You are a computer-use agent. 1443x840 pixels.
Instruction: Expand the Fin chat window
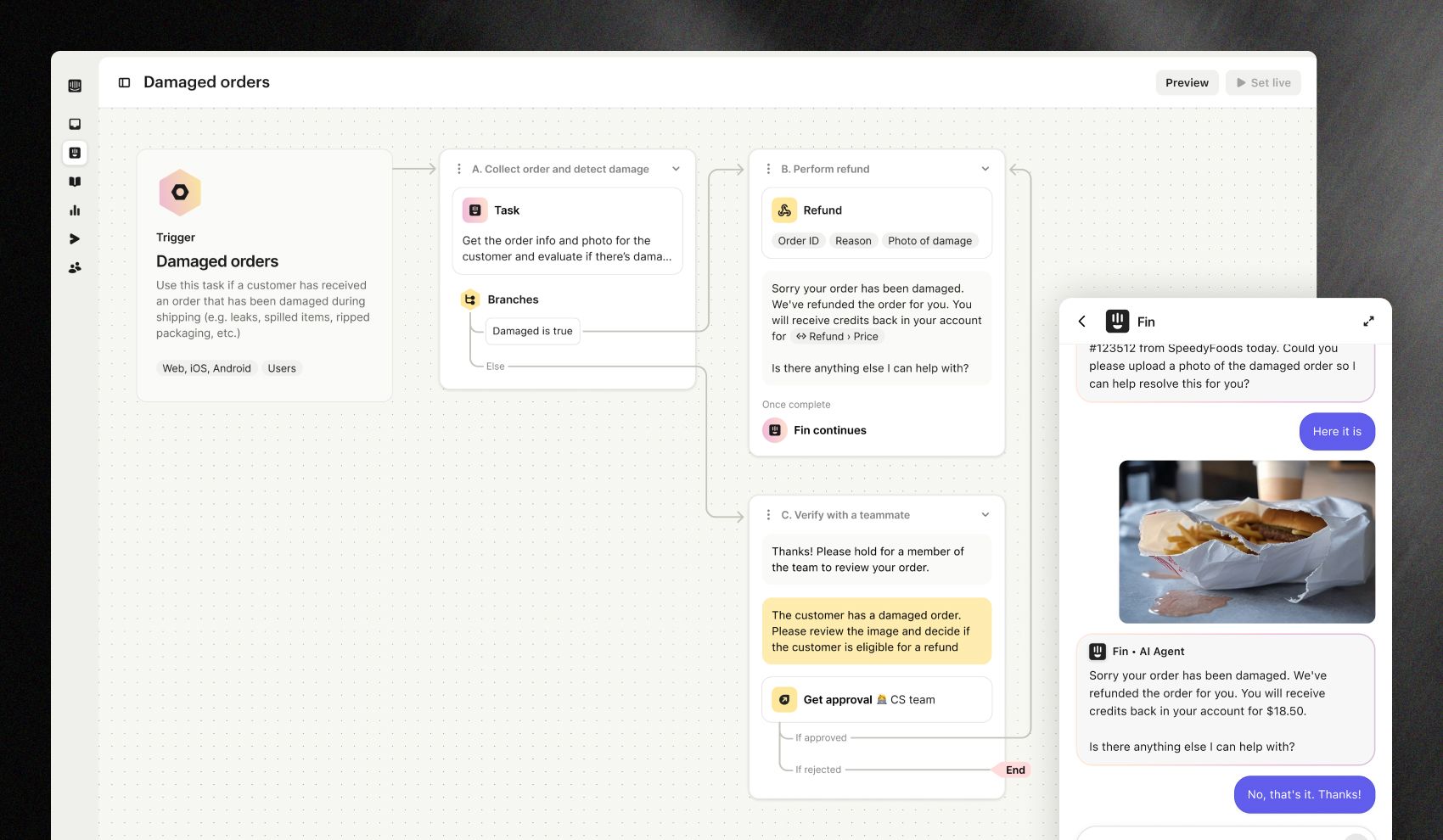[x=1368, y=322]
